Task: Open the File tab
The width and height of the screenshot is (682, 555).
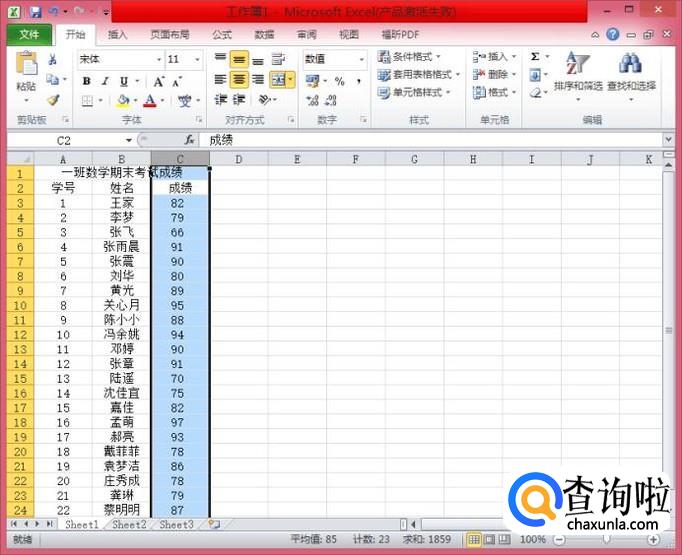Action: 29,34
